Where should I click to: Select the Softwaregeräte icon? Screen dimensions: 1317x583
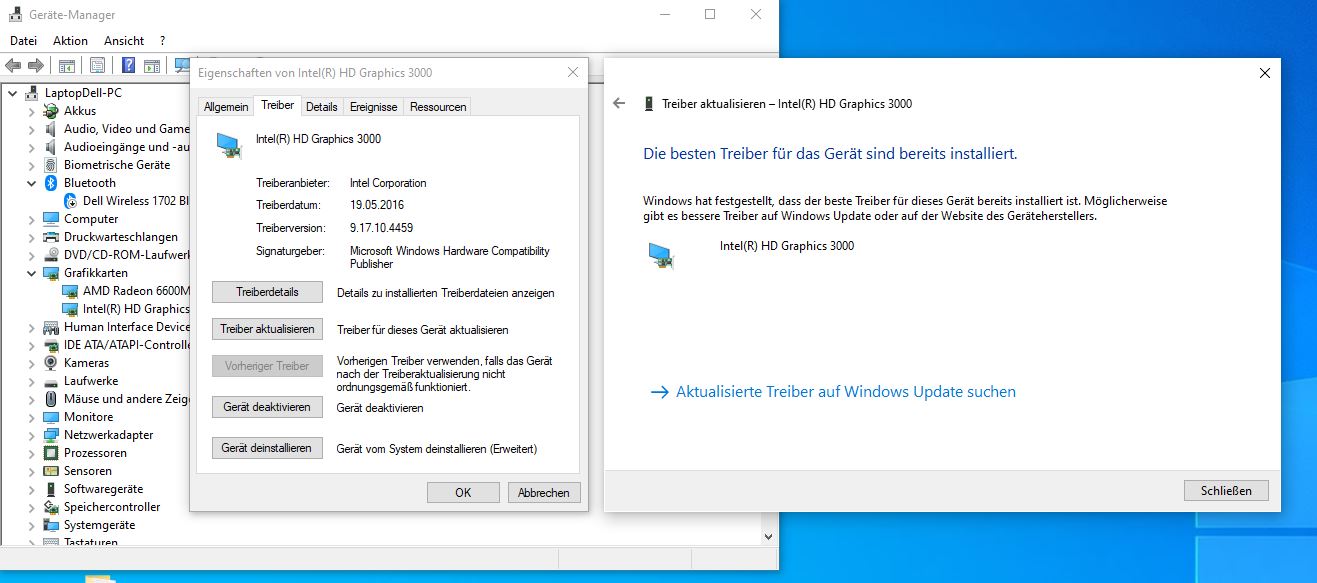(x=52, y=489)
